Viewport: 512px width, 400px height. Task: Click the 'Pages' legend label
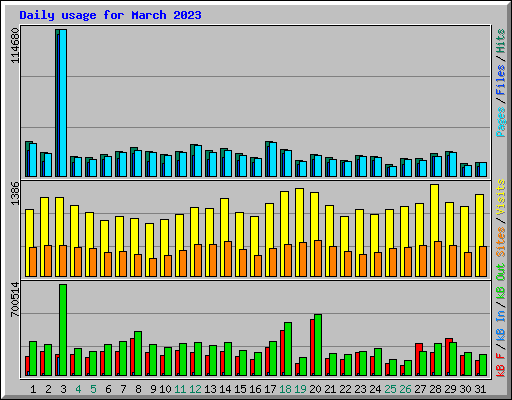501,122
